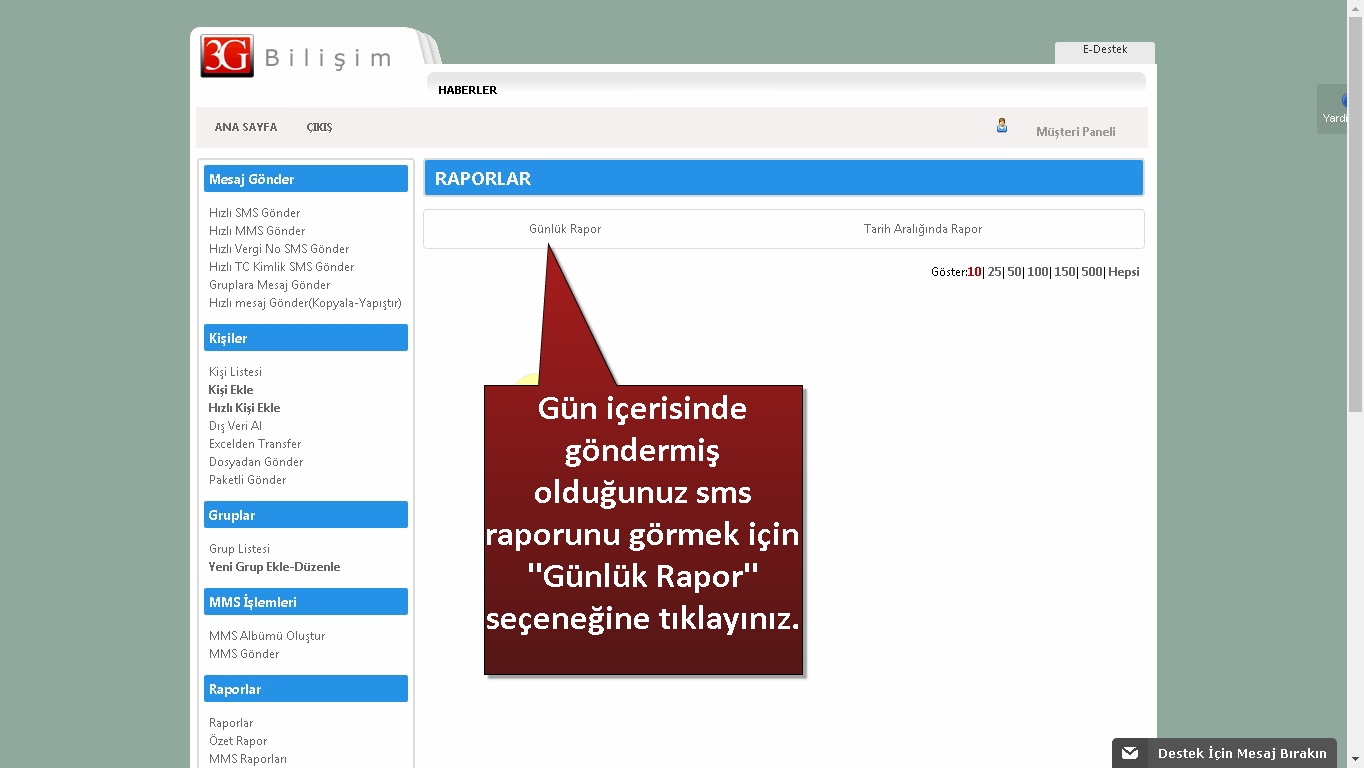1364x768 pixels.
Task: Select the Günlük Rapor option
Action: pos(565,229)
